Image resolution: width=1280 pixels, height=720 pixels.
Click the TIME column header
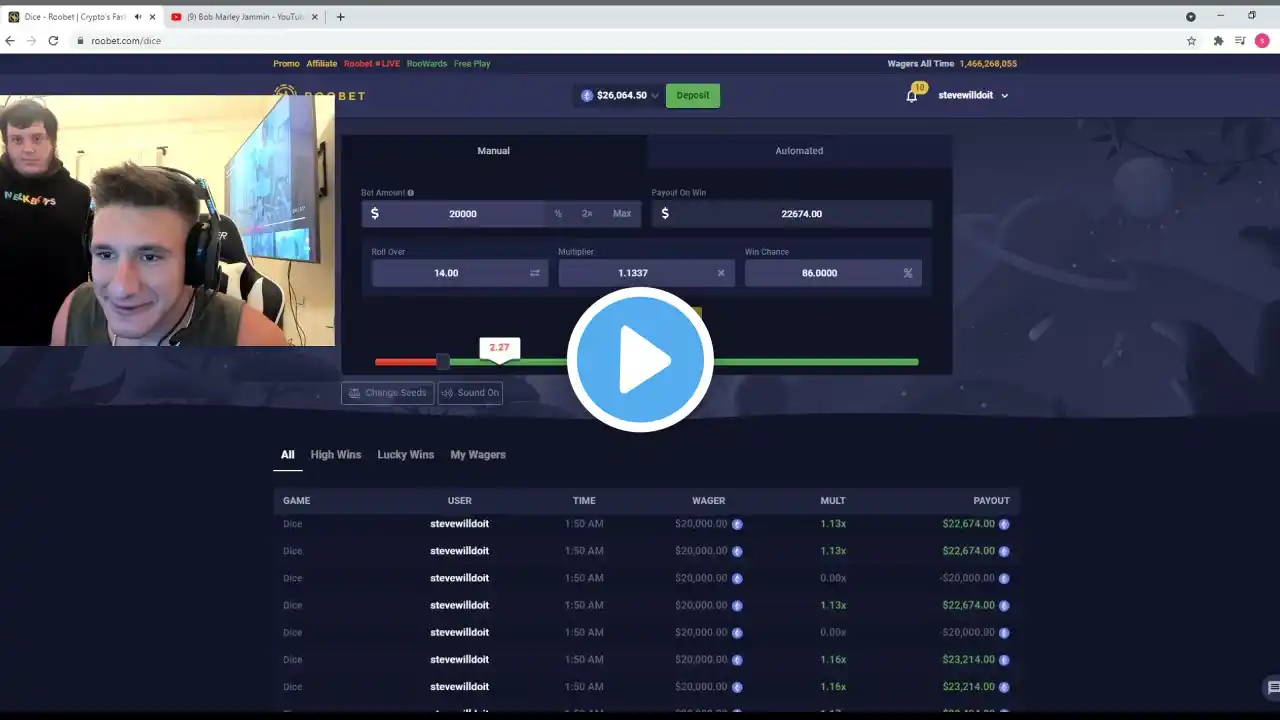click(x=584, y=501)
